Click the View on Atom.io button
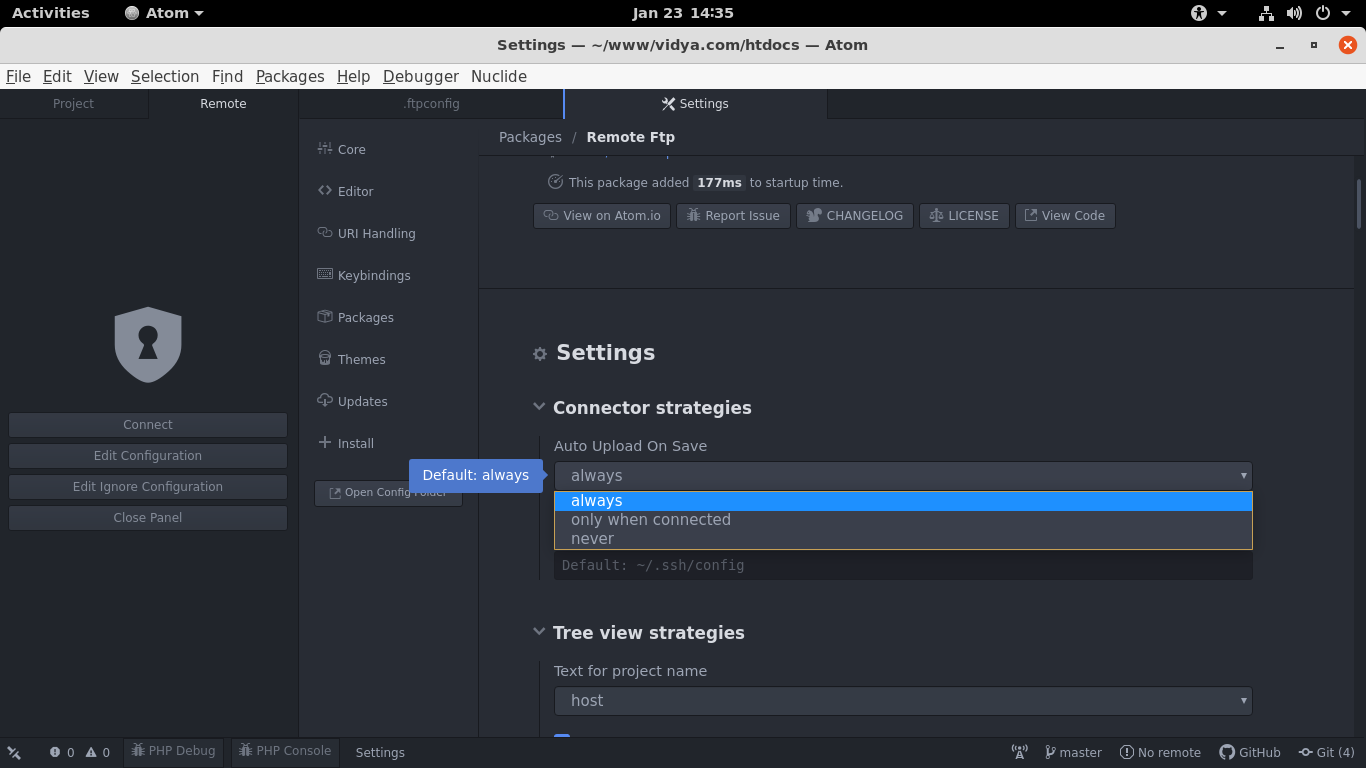The image size is (1366, 768). point(602,216)
